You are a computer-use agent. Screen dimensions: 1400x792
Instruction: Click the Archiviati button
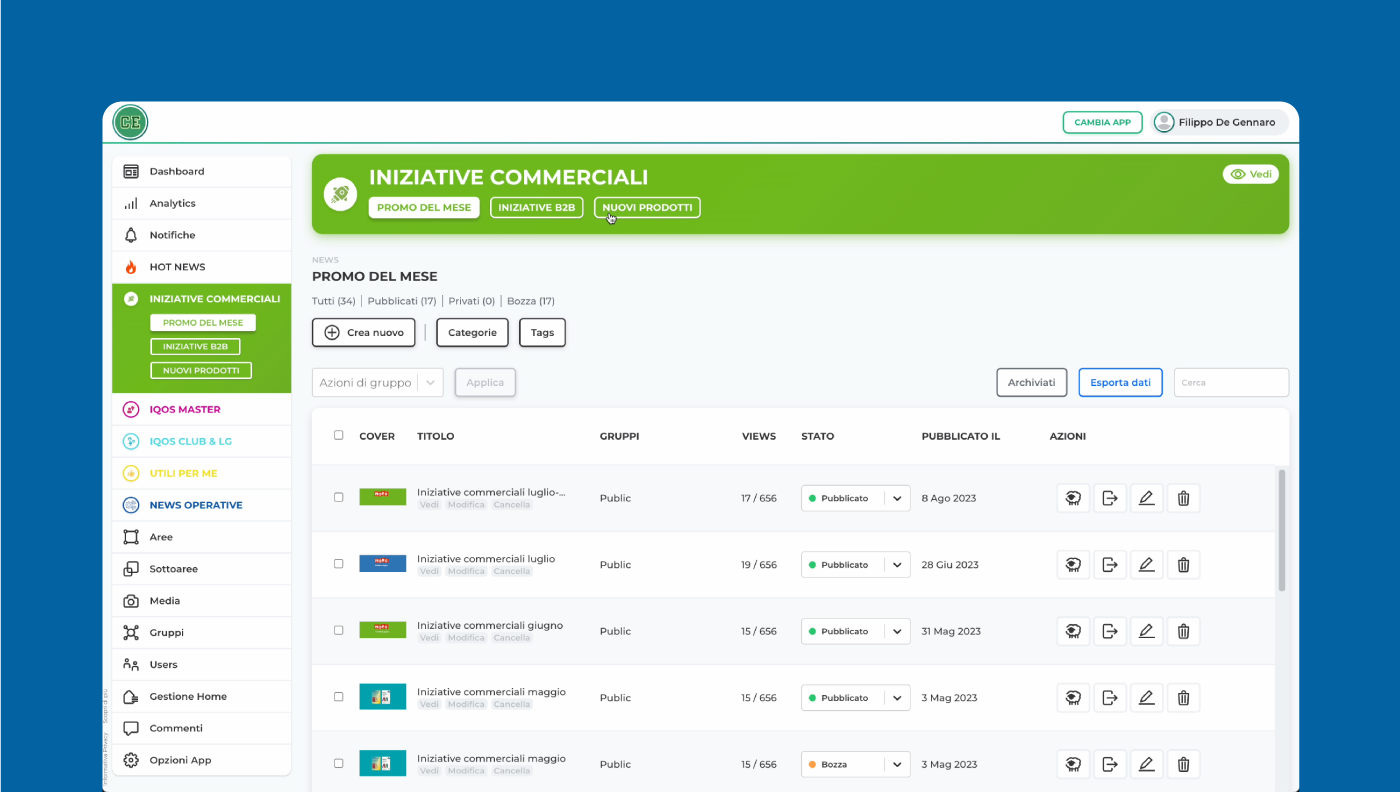(x=1031, y=382)
